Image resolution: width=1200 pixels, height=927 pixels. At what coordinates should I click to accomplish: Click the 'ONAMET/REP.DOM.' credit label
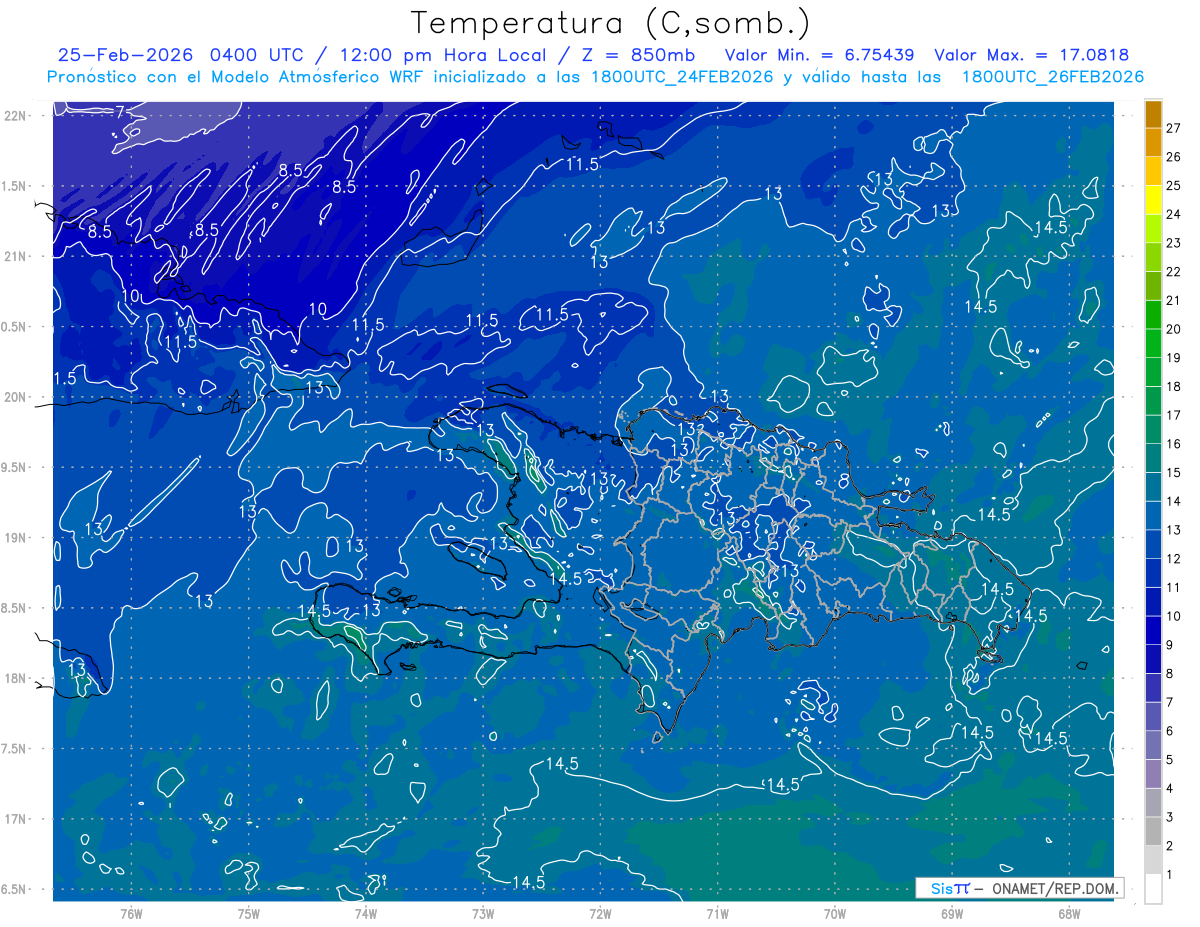[1054, 888]
